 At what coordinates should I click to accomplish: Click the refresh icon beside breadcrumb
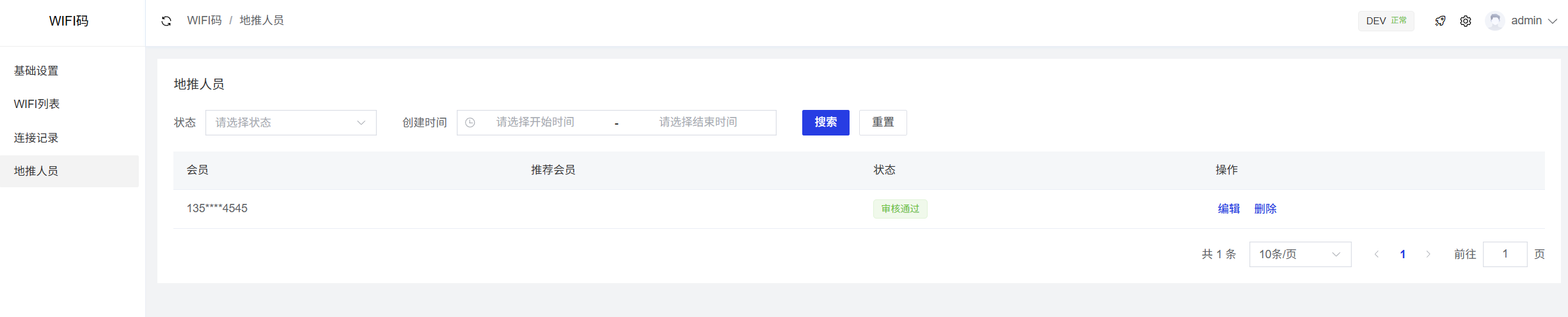click(x=166, y=21)
